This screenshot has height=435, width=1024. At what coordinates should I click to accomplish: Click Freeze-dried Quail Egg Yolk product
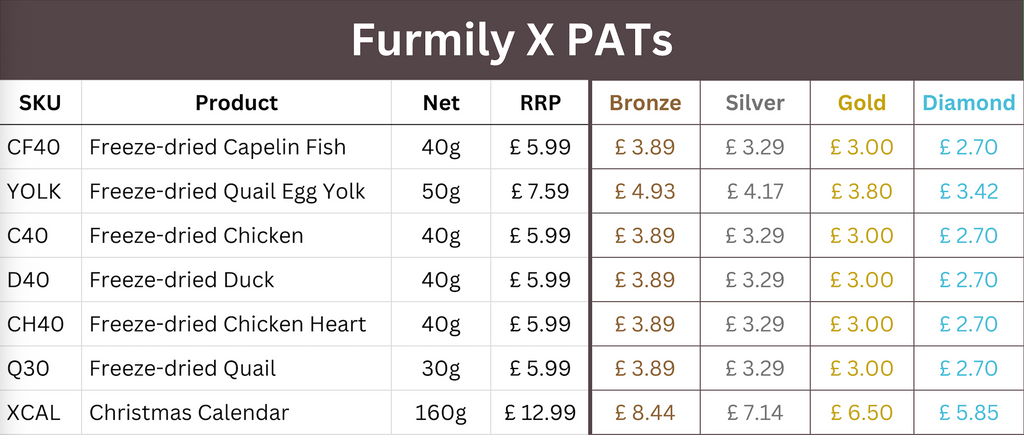point(227,192)
